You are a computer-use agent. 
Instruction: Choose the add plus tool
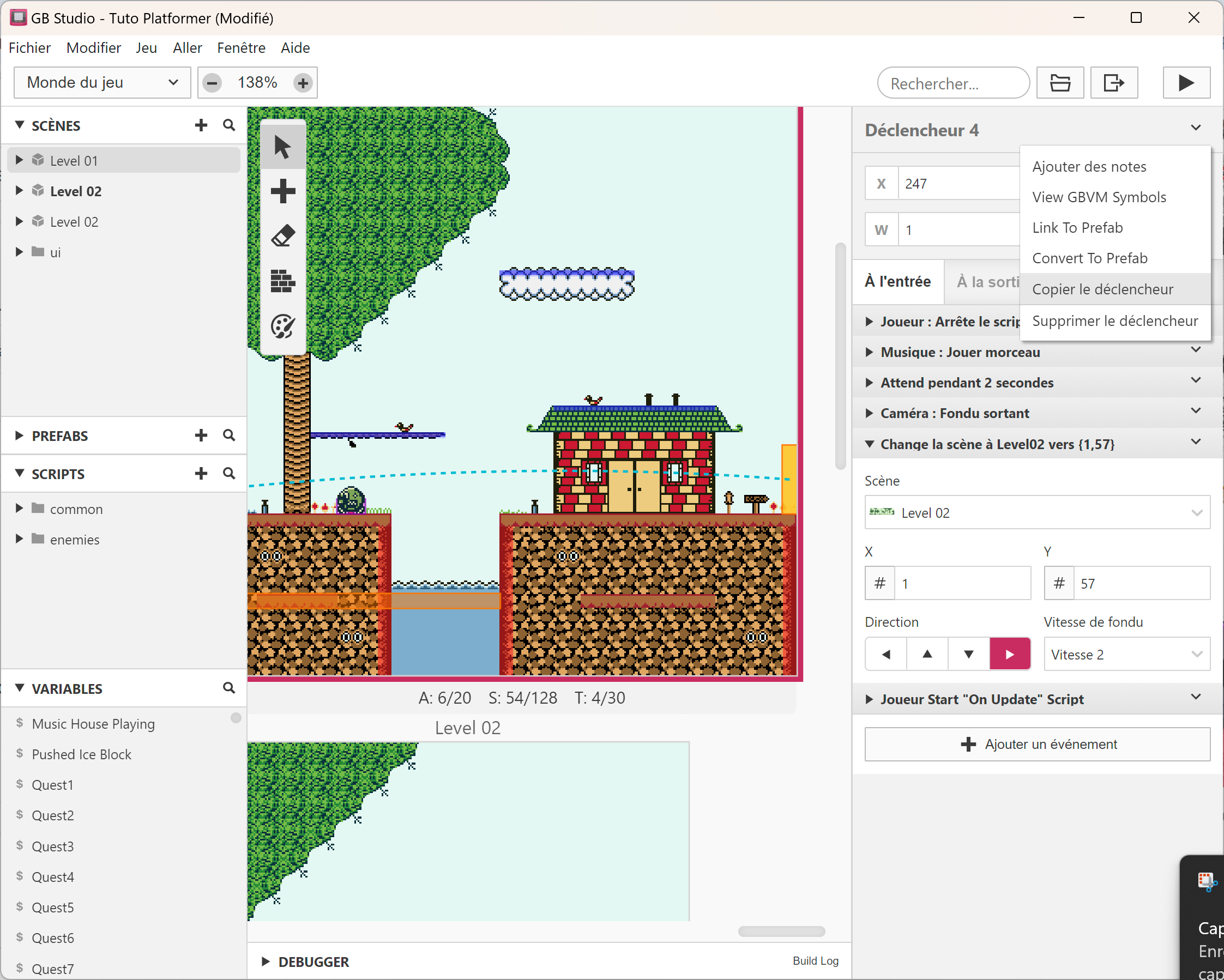(x=282, y=191)
